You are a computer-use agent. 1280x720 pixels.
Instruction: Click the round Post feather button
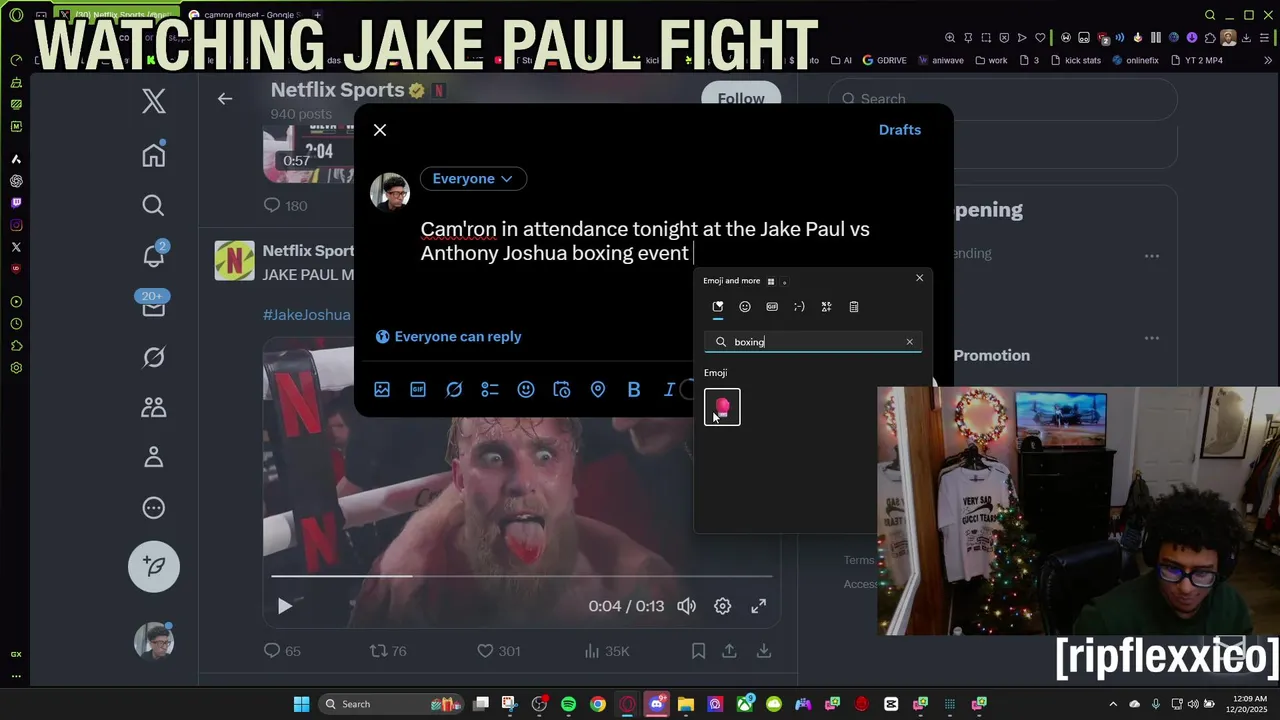pyautogui.click(x=154, y=566)
